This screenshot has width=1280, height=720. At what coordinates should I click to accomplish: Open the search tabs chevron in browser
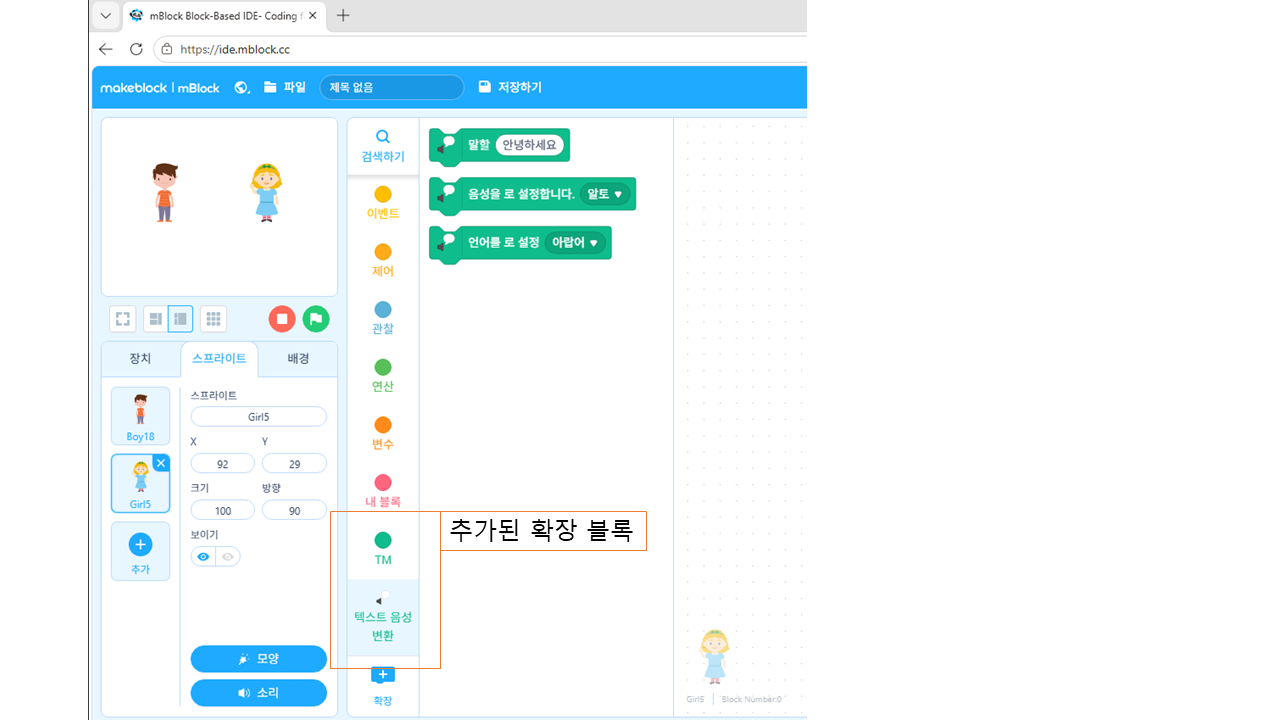coord(105,16)
